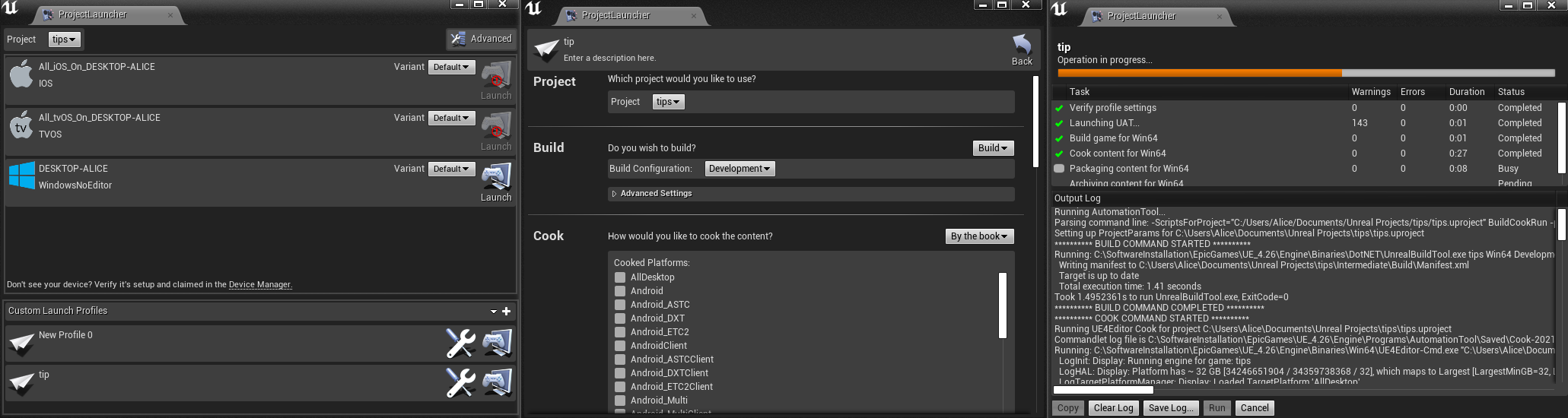
Task: Open the Device Manager link
Action: point(260,284)
